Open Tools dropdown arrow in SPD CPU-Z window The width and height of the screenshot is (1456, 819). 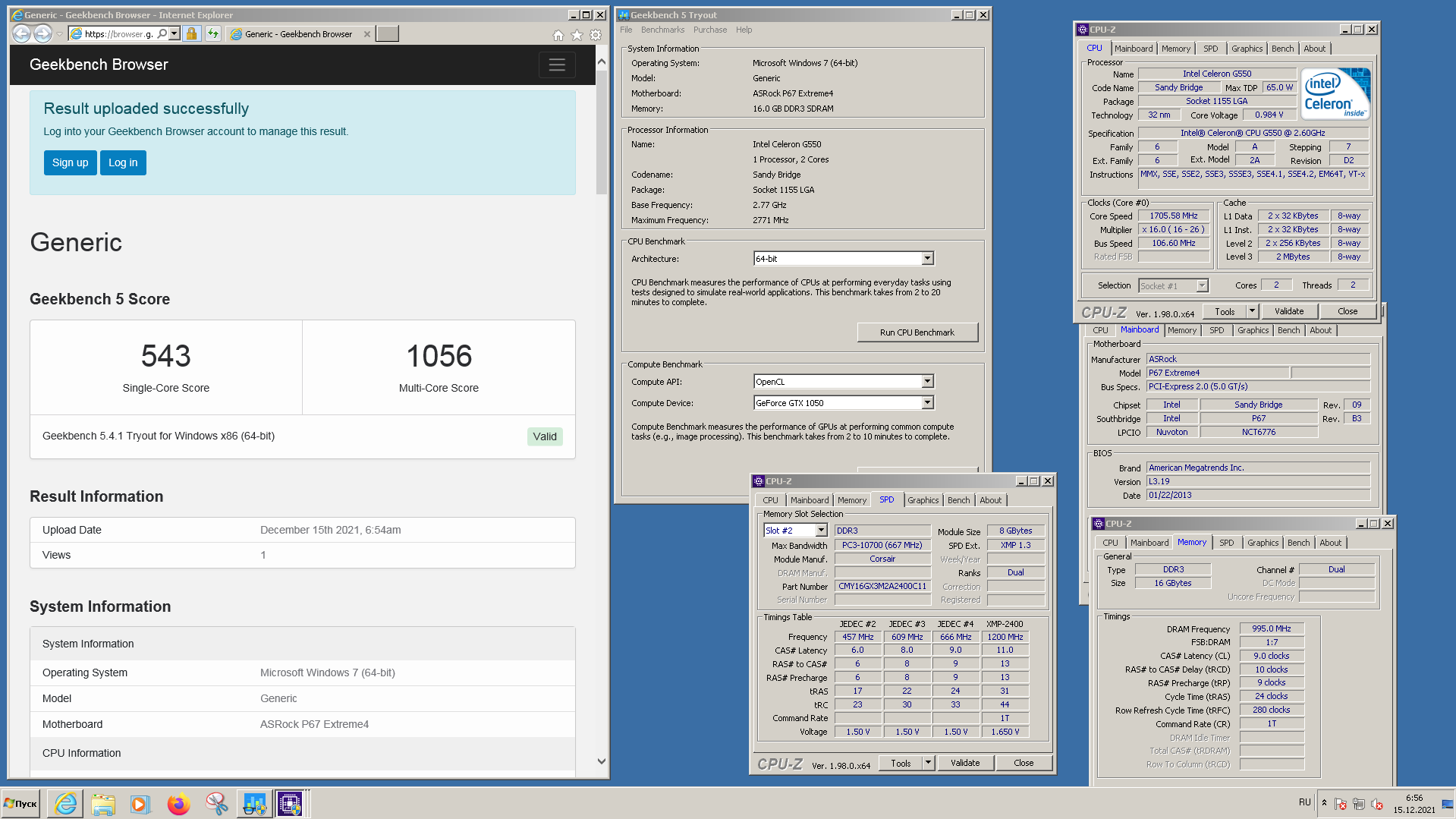point(928,763)
